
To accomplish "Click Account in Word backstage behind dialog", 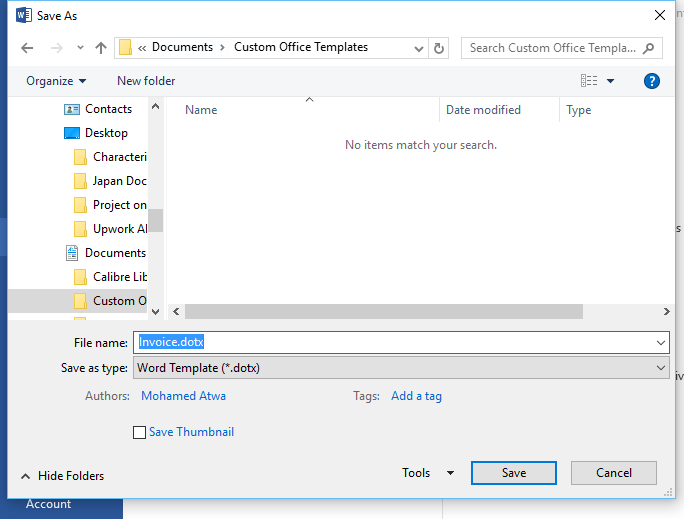I will coord(48,504).
